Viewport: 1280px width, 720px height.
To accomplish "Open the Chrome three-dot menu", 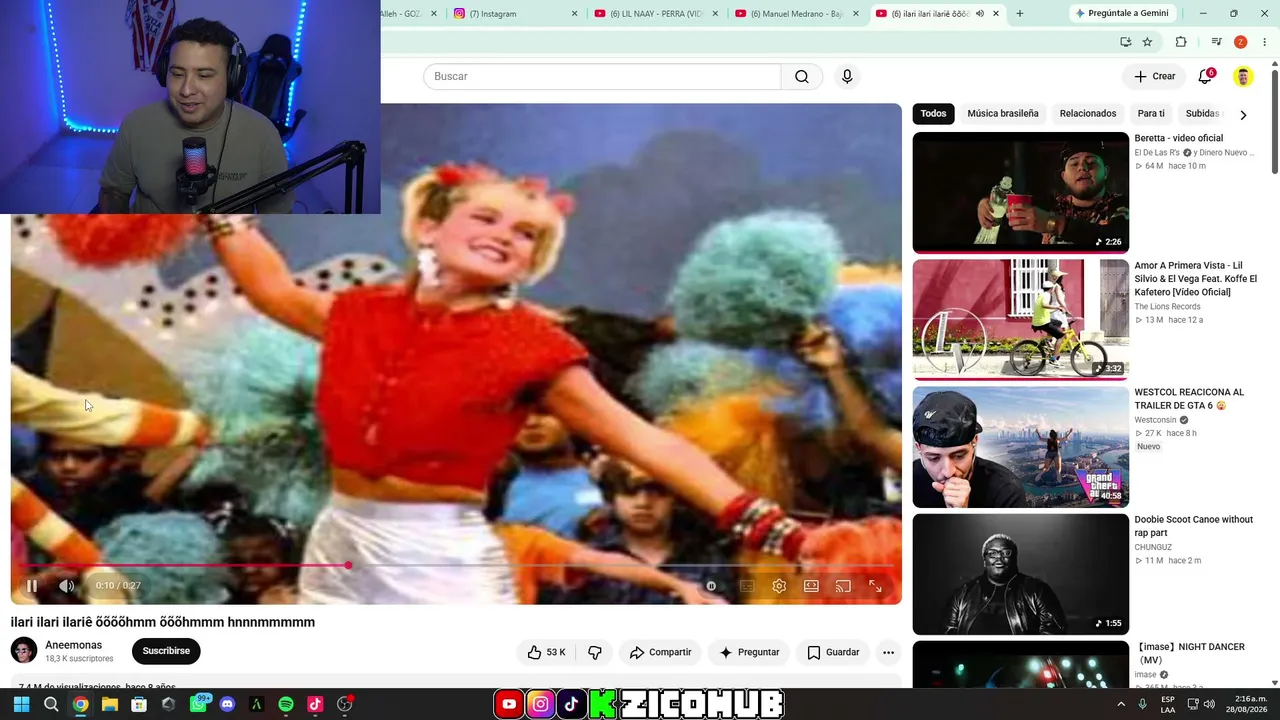I will tap(1265, 42).
